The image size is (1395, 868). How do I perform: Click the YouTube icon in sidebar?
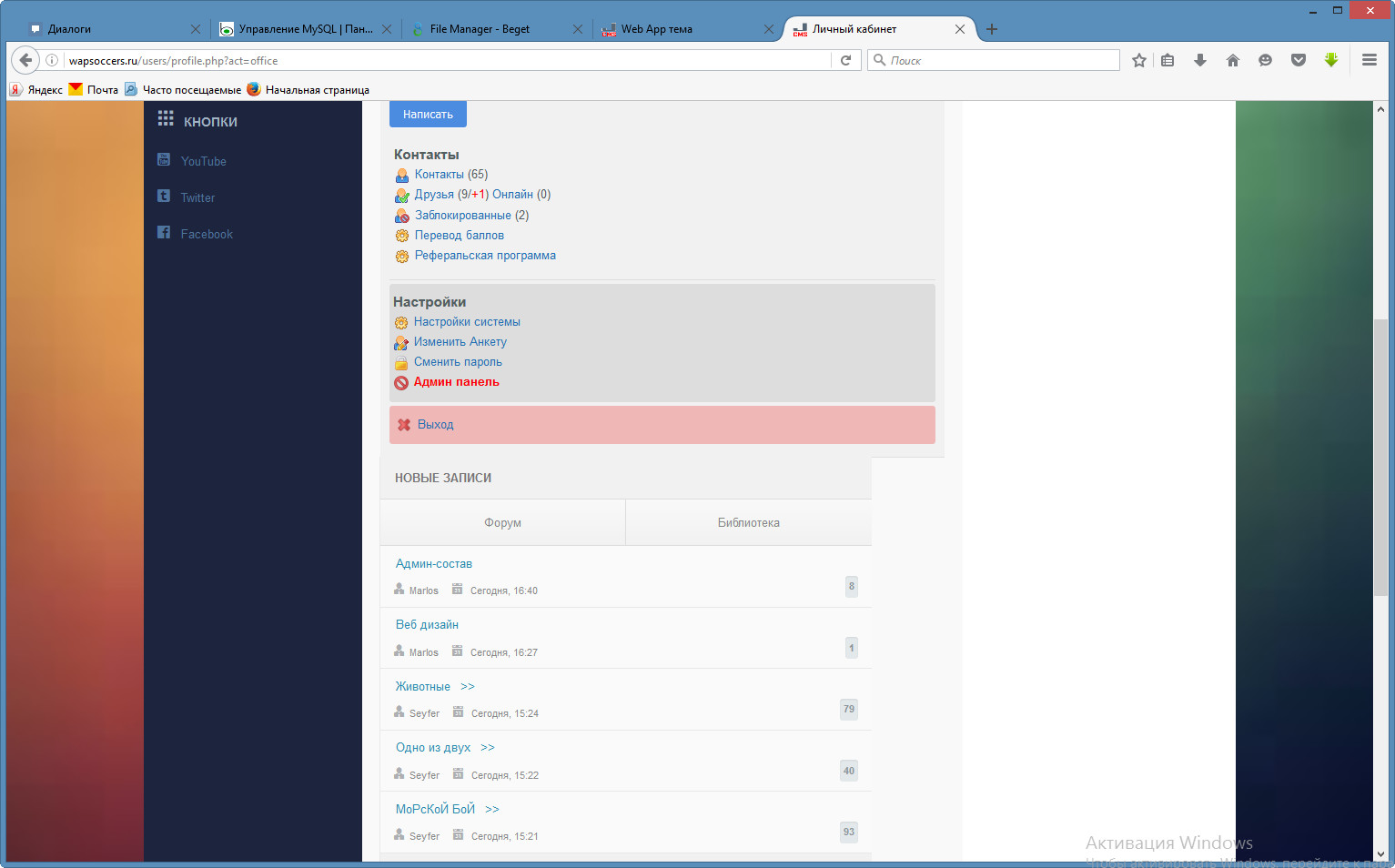tap(164, 160)
